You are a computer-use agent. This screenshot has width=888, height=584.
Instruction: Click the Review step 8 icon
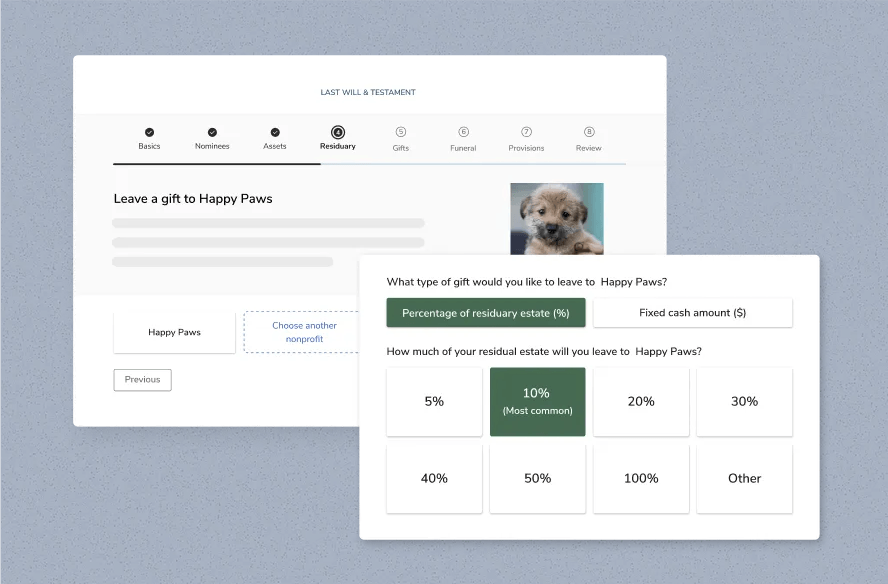pos(588,132)
